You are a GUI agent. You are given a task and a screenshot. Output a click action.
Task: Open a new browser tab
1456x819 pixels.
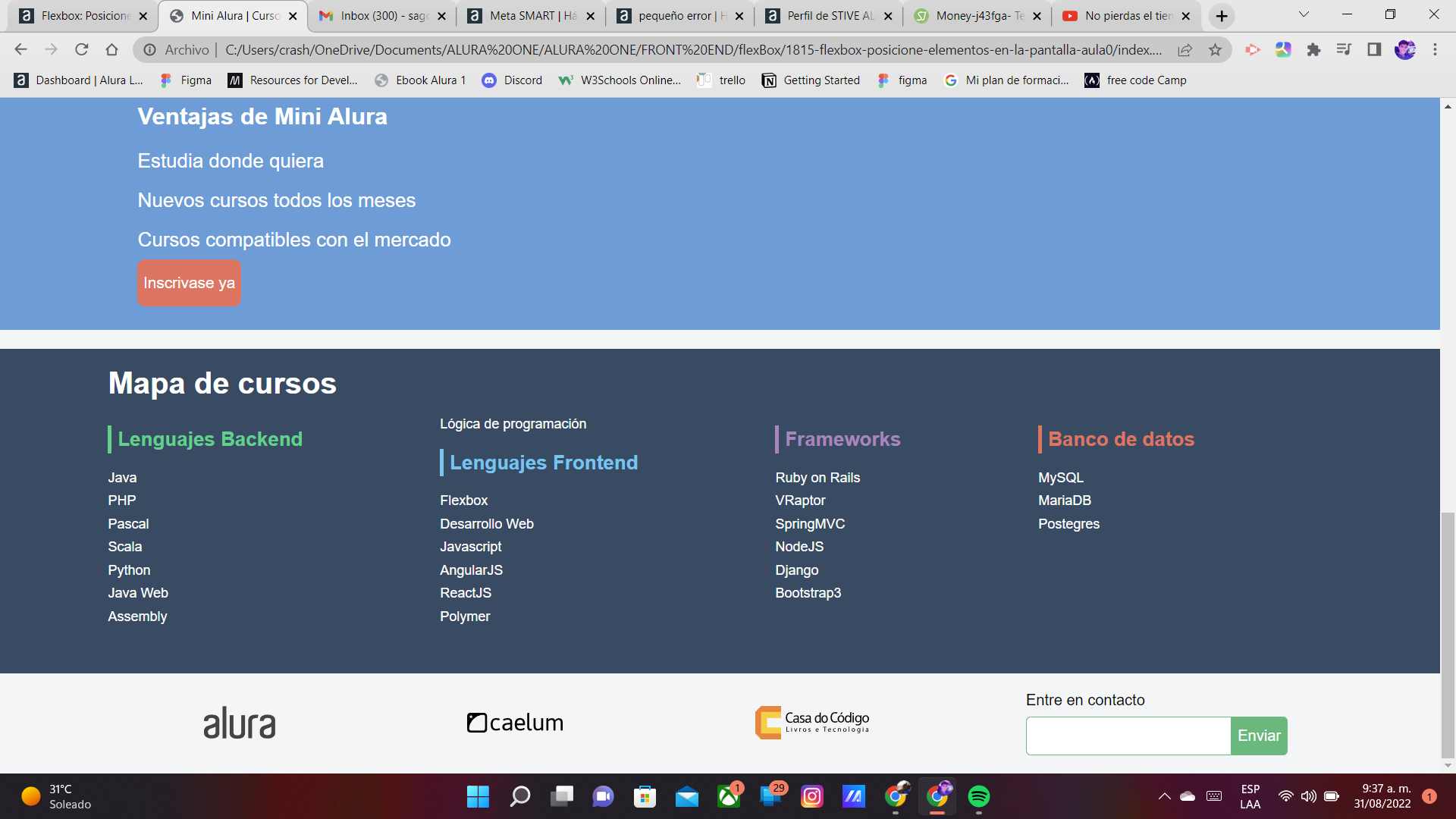1222,16
